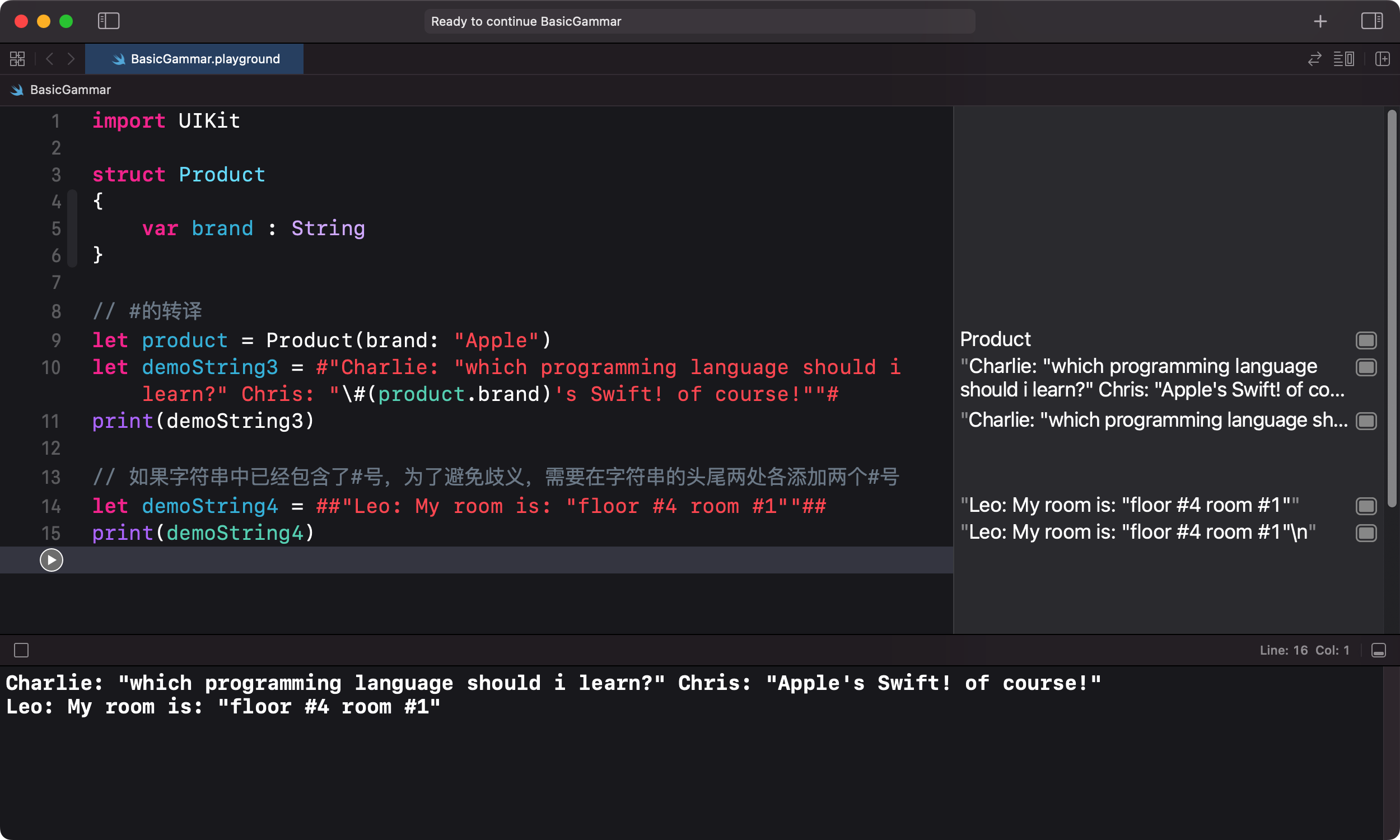
Task: Click the square button left of console bar
Action: click(x=21, y=650)
